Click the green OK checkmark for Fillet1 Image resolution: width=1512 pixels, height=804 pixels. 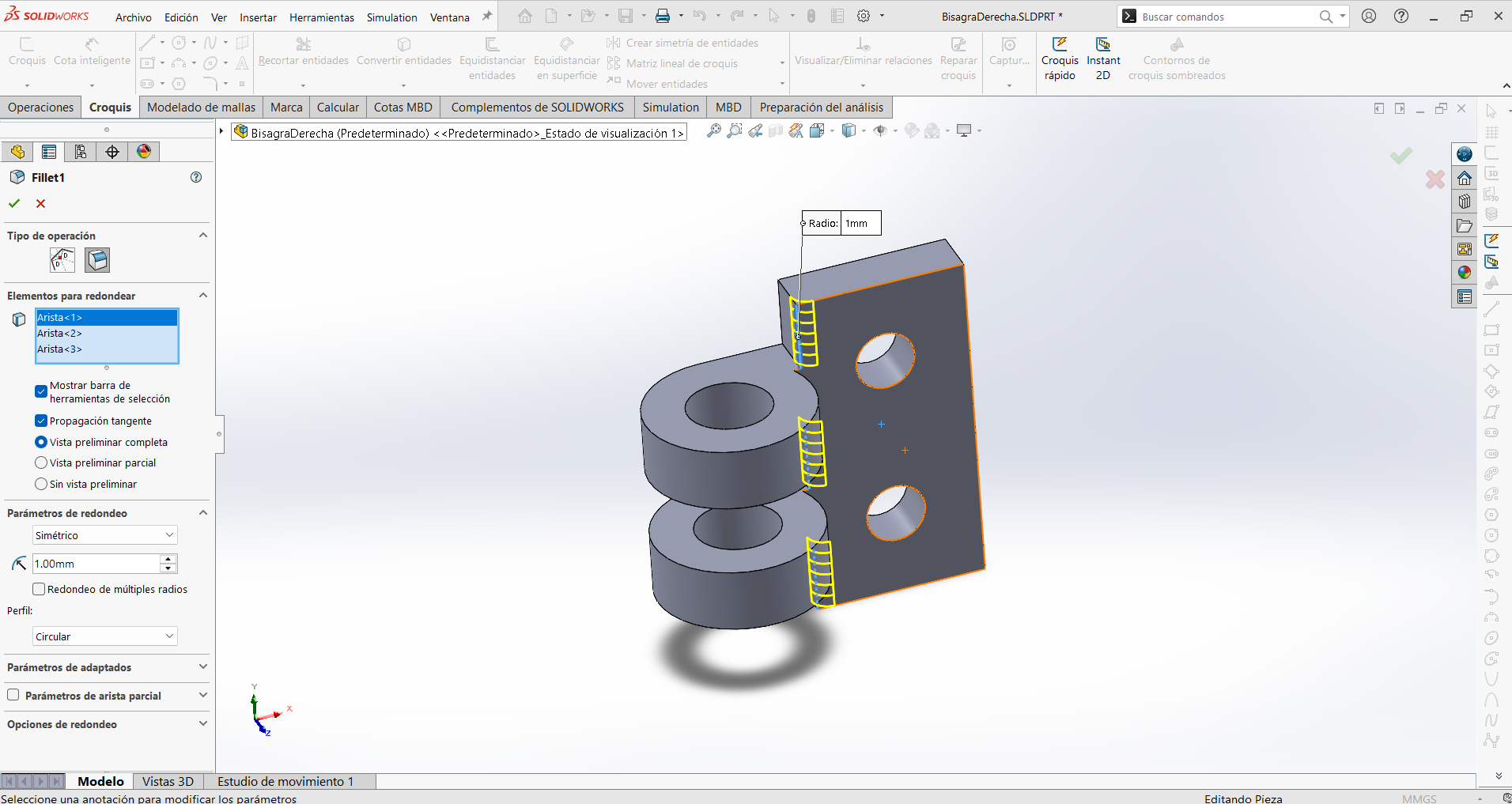point(14,203)
